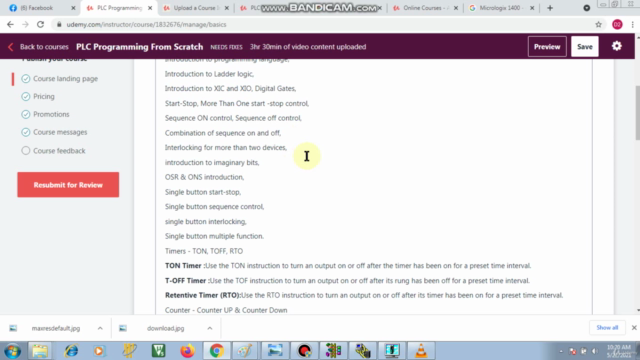640x360 pixels.
Task: Click the text 'OSR & ONS introduction,'
Action: pyautogui.click(x=204, y=177)
